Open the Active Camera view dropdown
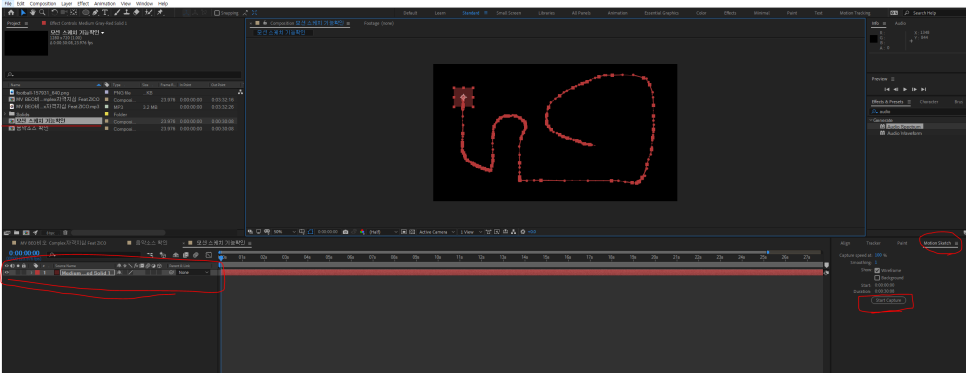Viewport: 966px width, 373px height. coord(436,231)
